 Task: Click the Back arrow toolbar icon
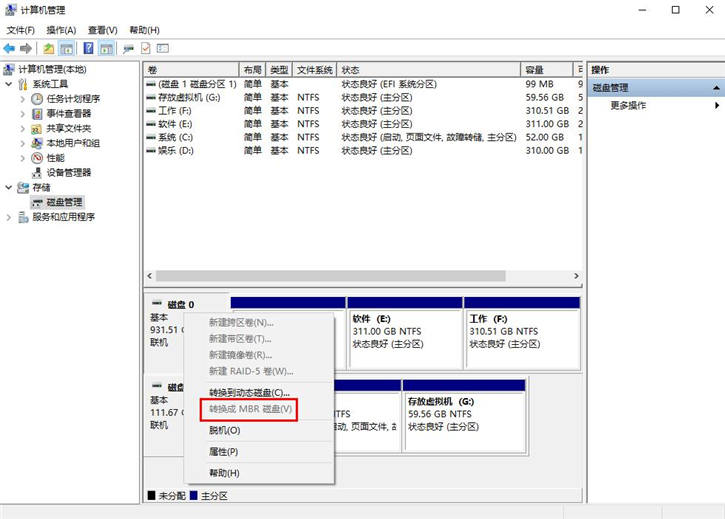(x=9, y=48)
